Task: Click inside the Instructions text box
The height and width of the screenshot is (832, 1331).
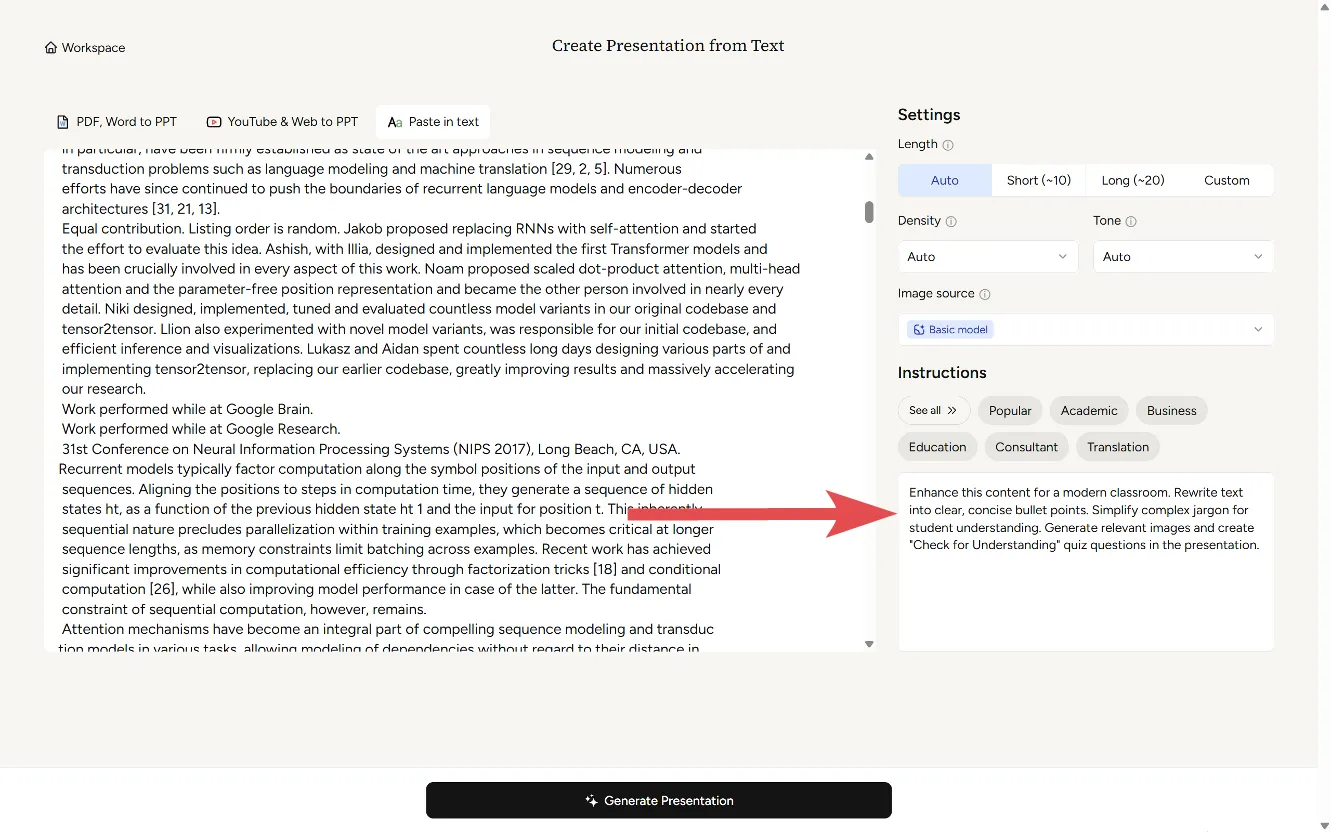Action: (x=1085, y=590)
